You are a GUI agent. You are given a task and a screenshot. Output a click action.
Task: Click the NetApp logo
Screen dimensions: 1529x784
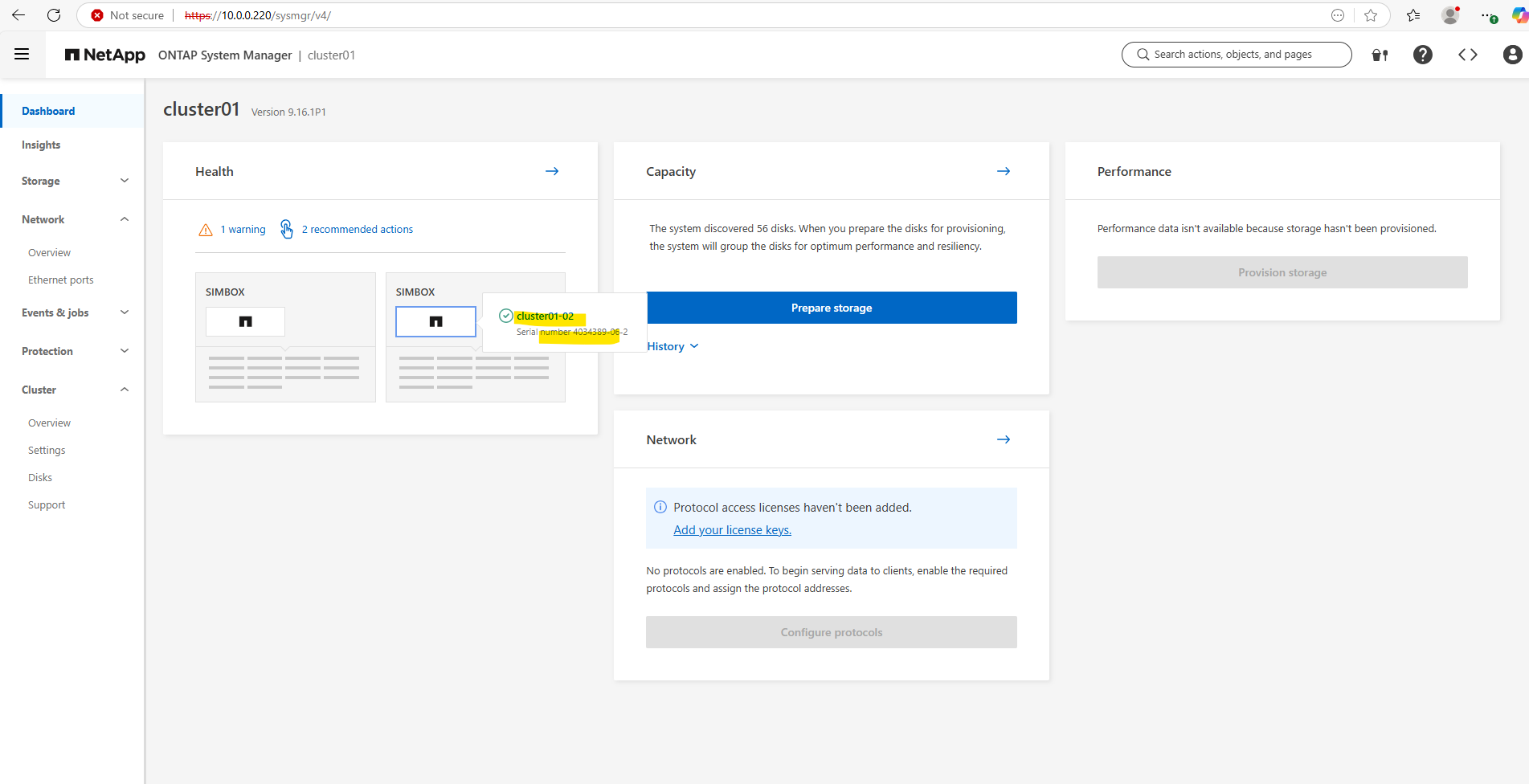104,55
